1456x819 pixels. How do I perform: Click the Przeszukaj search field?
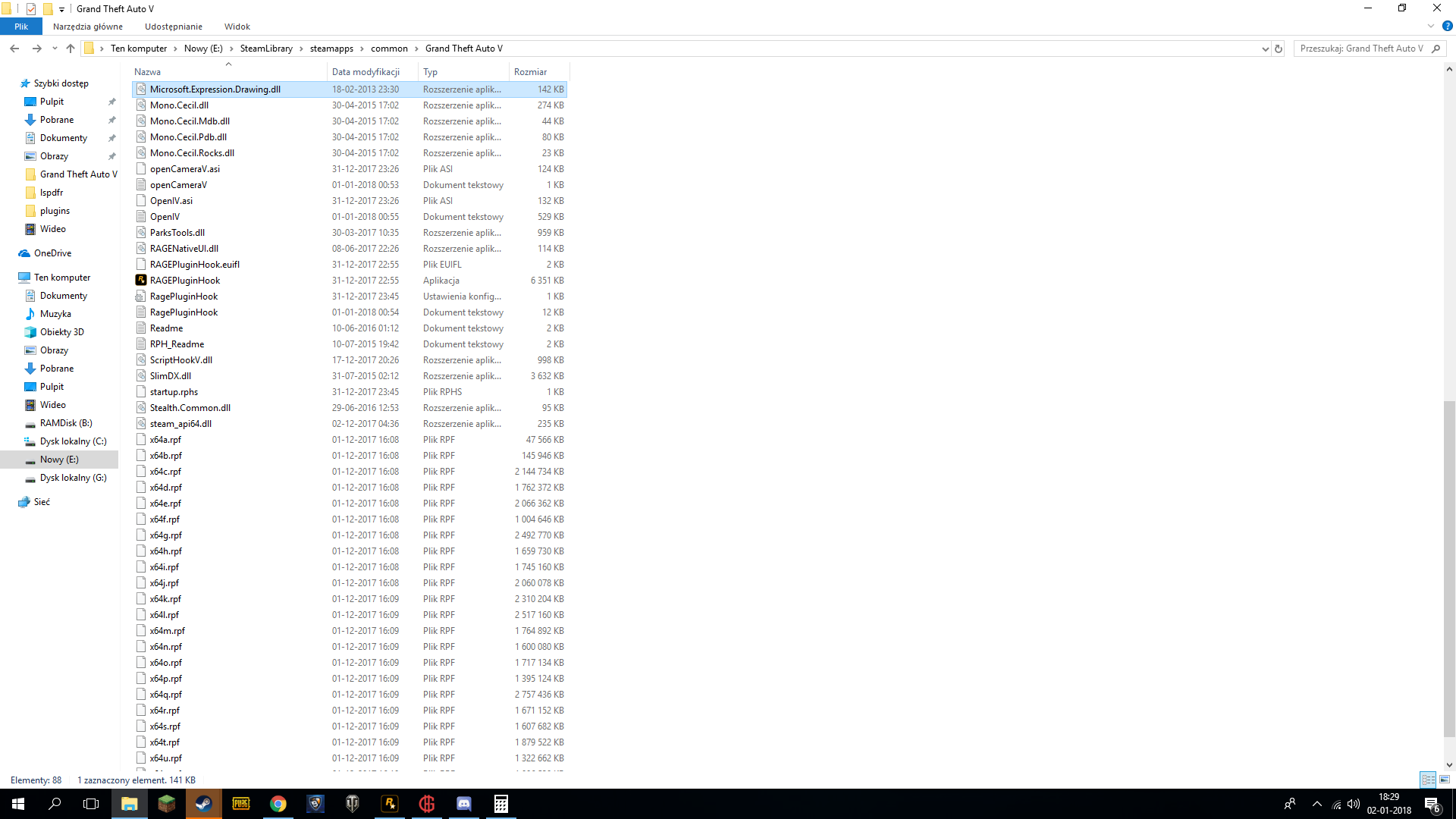click(1361, 49)
